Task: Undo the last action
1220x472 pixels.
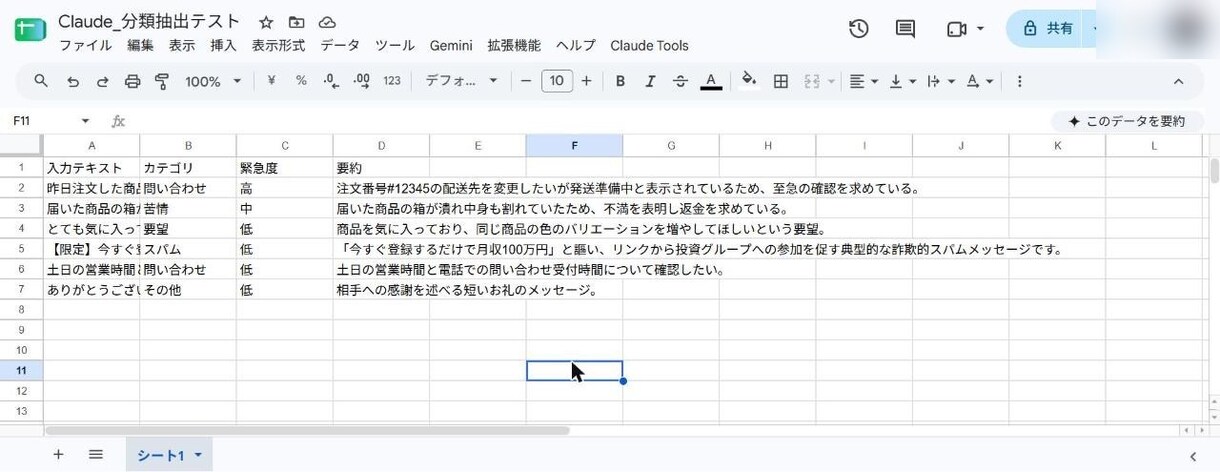Action: coord(72,81)
